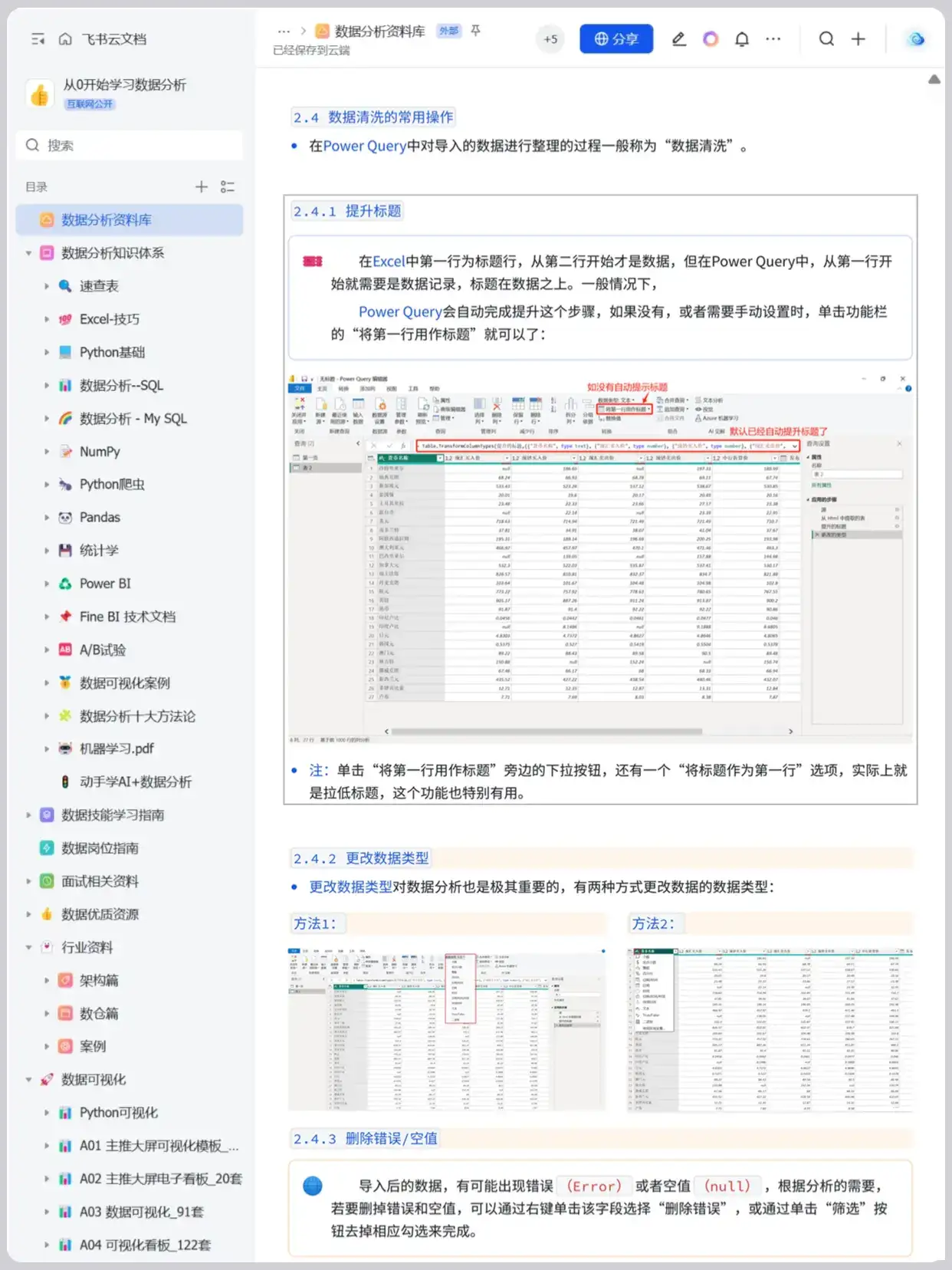Expand the Python基础 tree arrow
The width and height of the screenshot is (952, 1270).
[47, 352]
